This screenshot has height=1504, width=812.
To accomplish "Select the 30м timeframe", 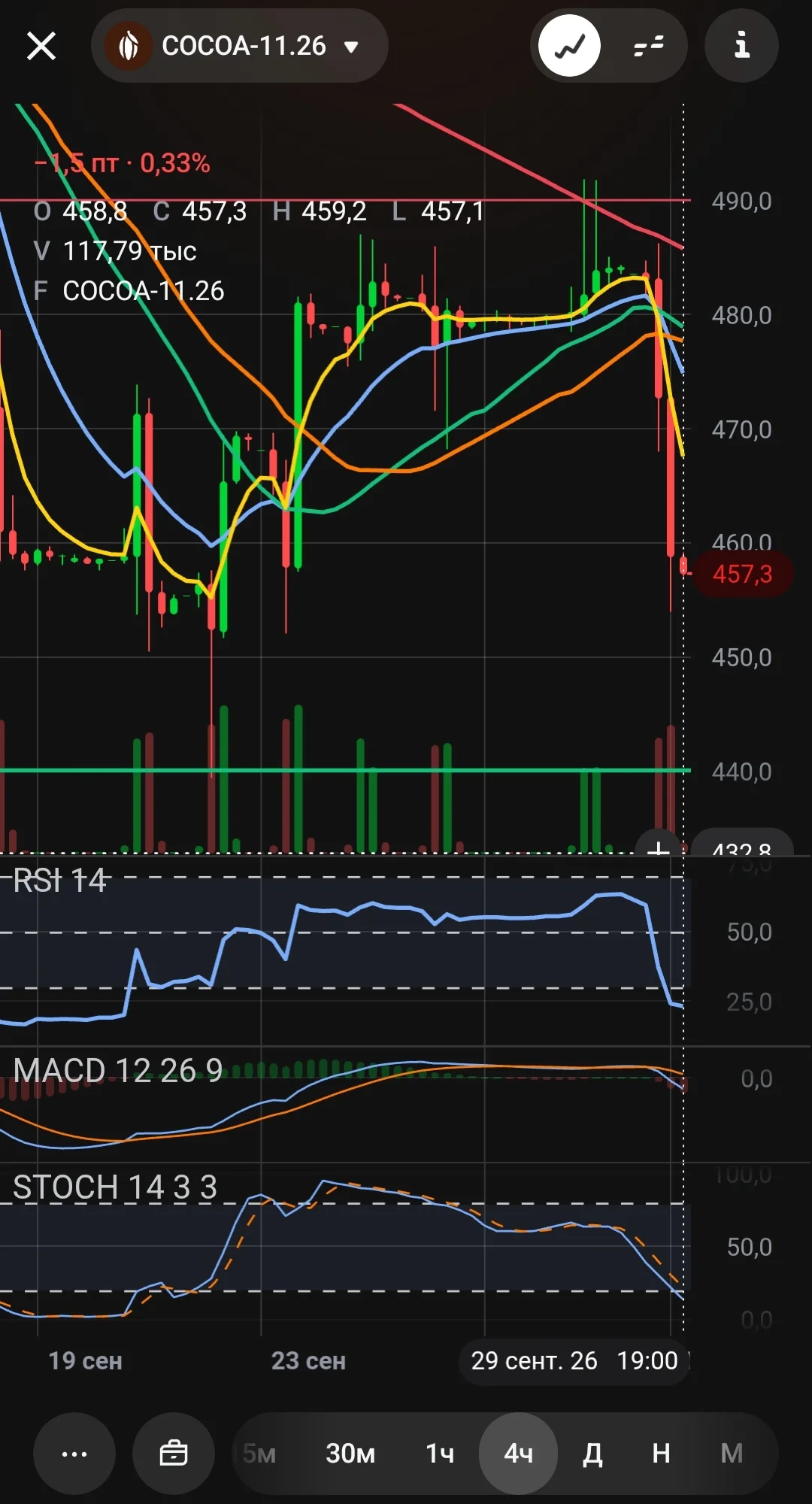I will point(350,1453).
